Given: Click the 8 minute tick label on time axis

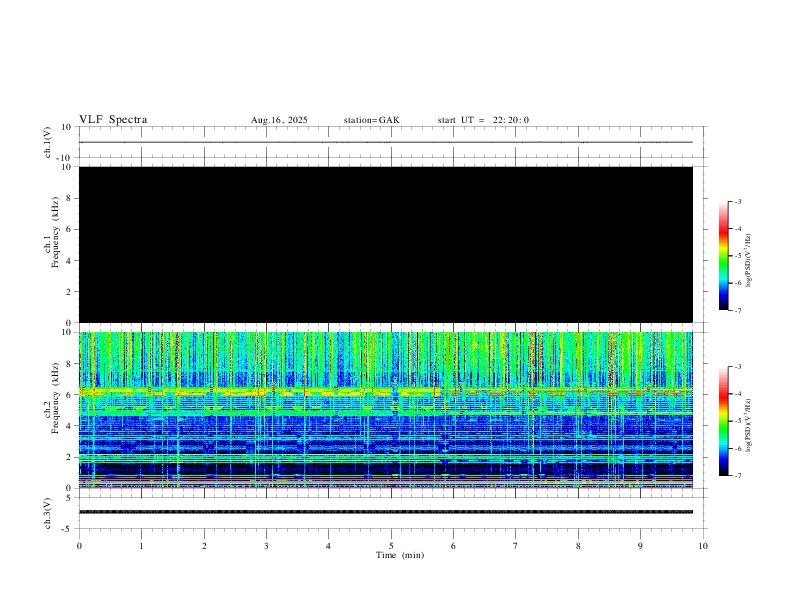Looking at the screenshot, I should (578, 546).
